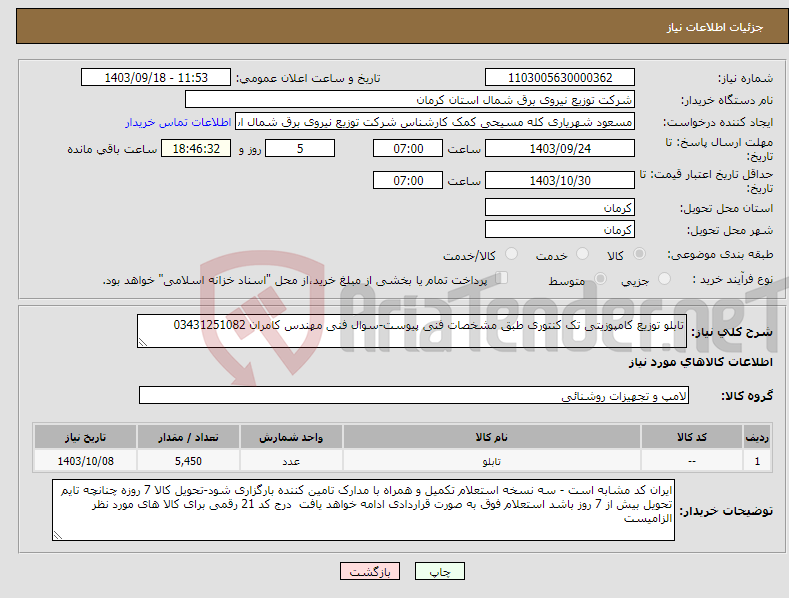789x598 pixels.
Task: Click the delivery province field کرمان
Action: click(x=560, y=207)
